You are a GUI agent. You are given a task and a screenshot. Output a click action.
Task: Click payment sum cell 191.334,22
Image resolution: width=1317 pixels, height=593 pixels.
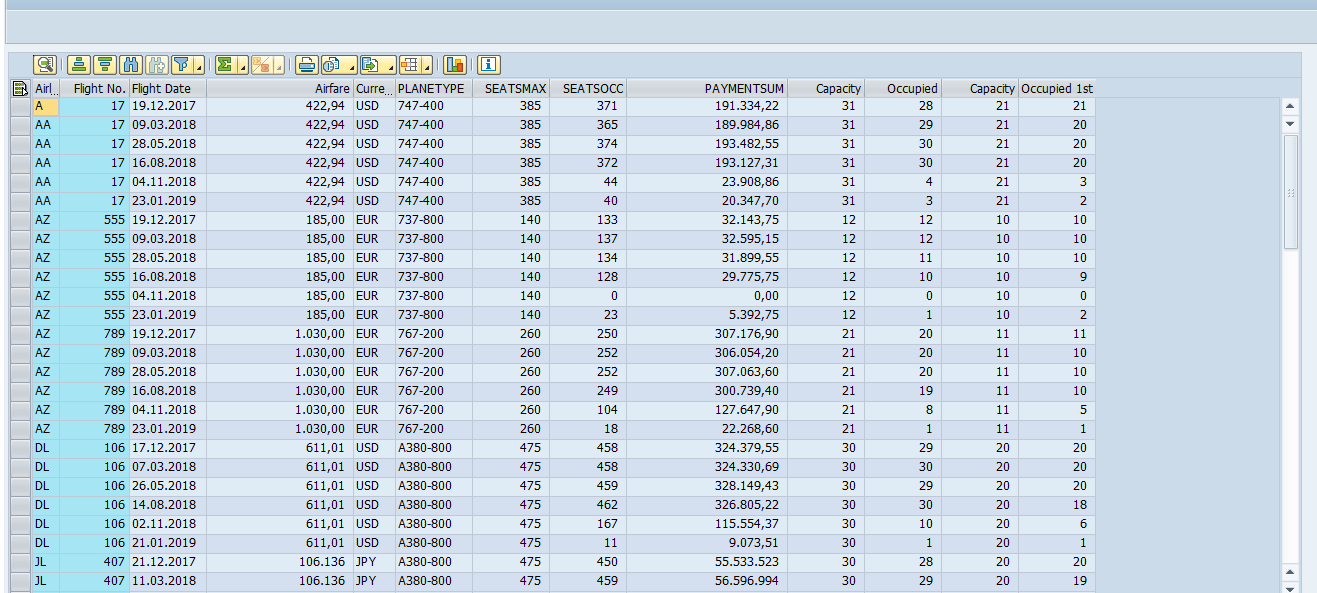click(x=707, y=106)
